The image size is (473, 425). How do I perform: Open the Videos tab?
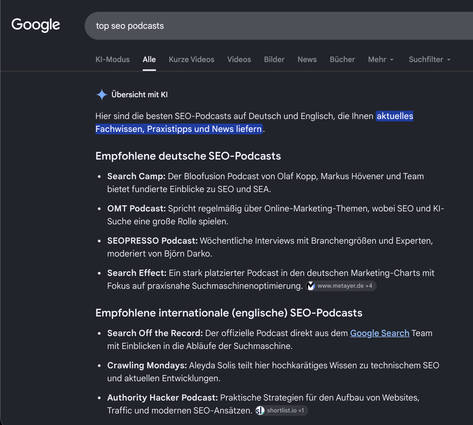pyautogui.click(x=239, y=60)
